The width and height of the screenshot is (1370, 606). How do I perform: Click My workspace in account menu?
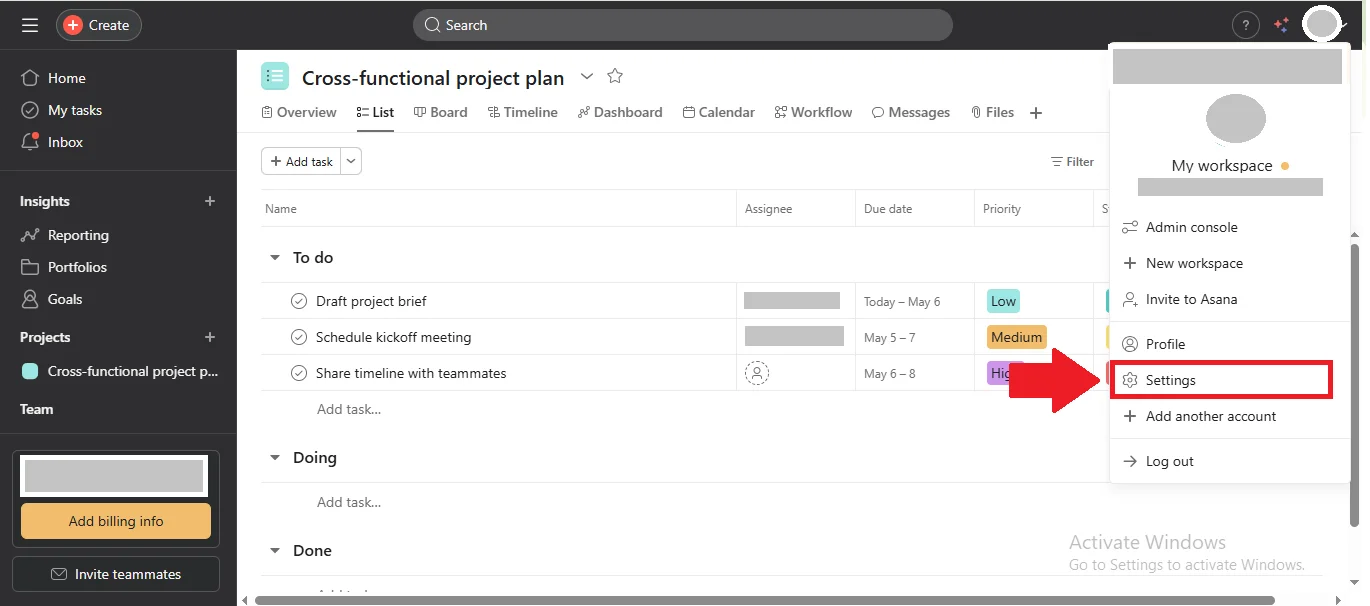coord(1222,166)
